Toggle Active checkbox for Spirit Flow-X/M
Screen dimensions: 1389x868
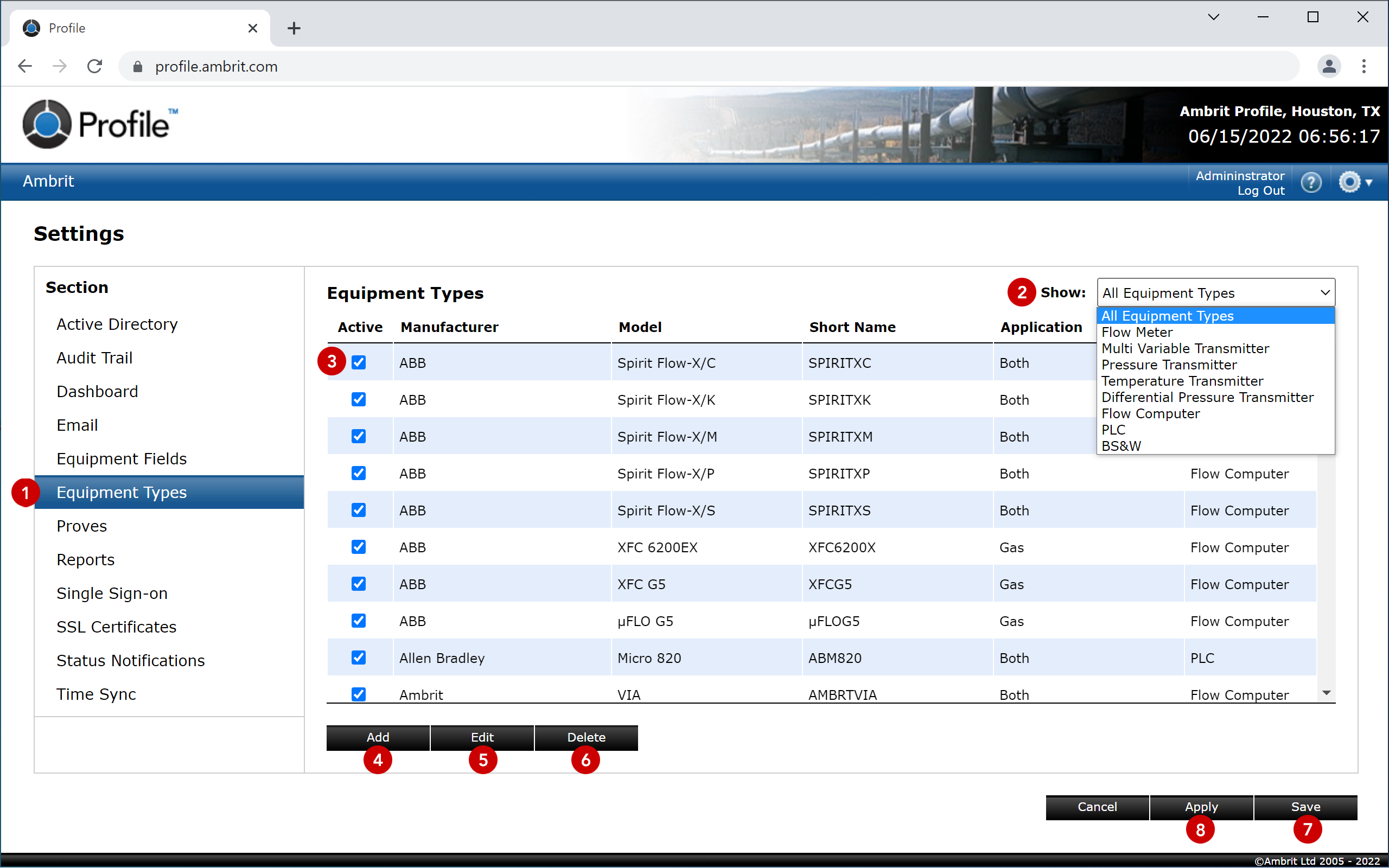point(359,436)
